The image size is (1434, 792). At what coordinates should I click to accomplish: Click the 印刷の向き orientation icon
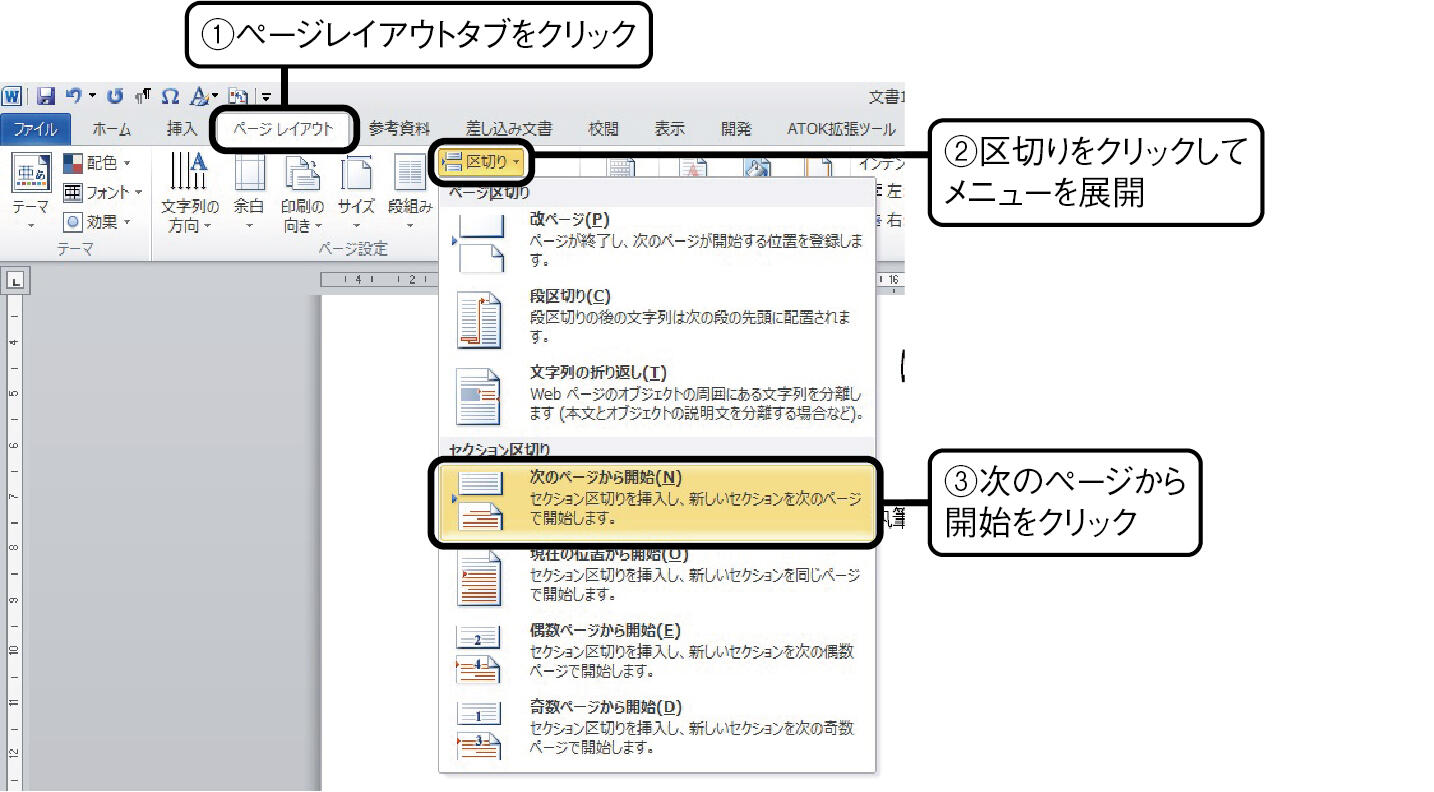pyautogui.click(x=302, y=192)
